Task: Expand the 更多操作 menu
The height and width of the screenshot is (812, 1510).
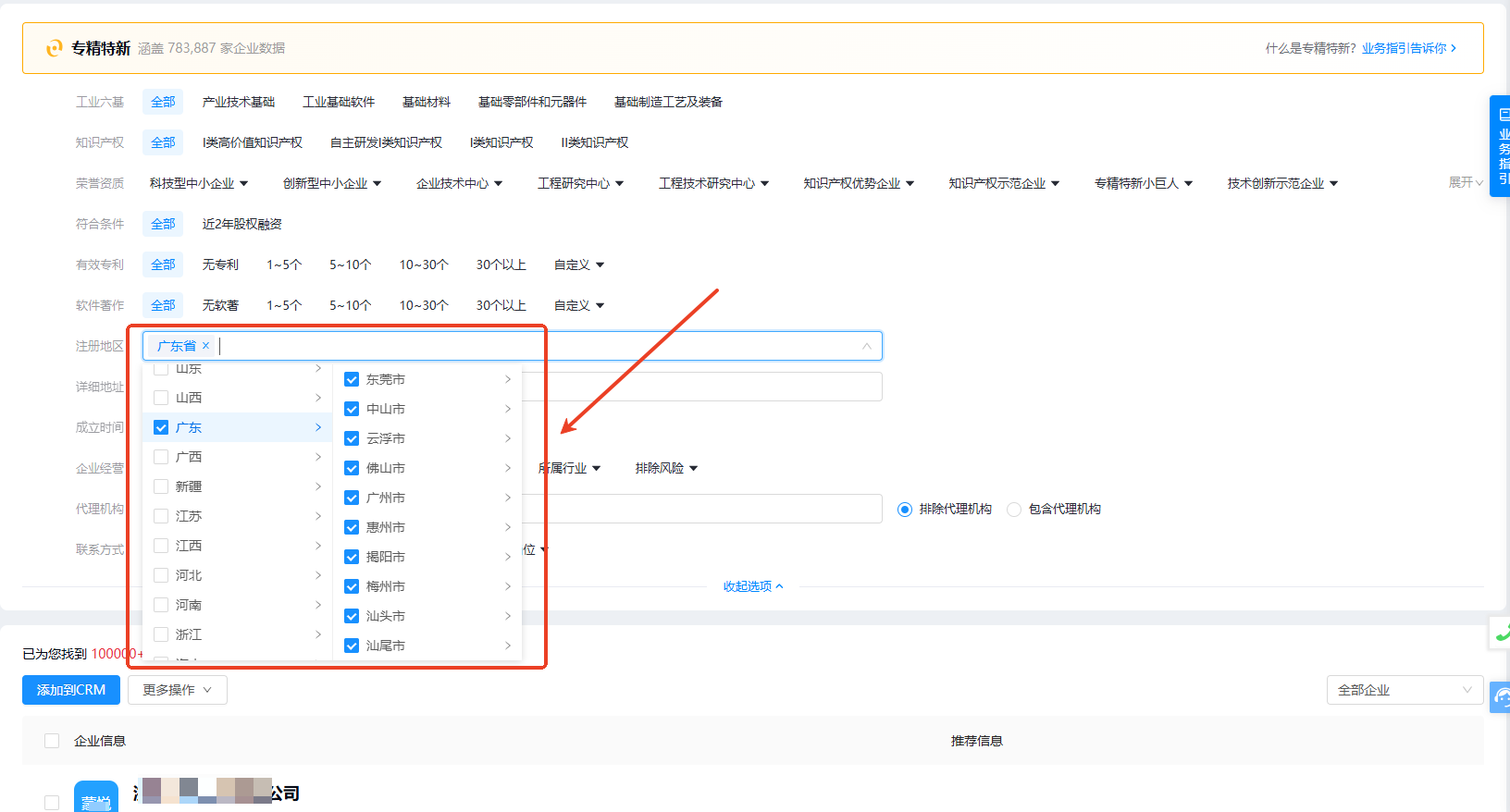Action: coord(177,690)
